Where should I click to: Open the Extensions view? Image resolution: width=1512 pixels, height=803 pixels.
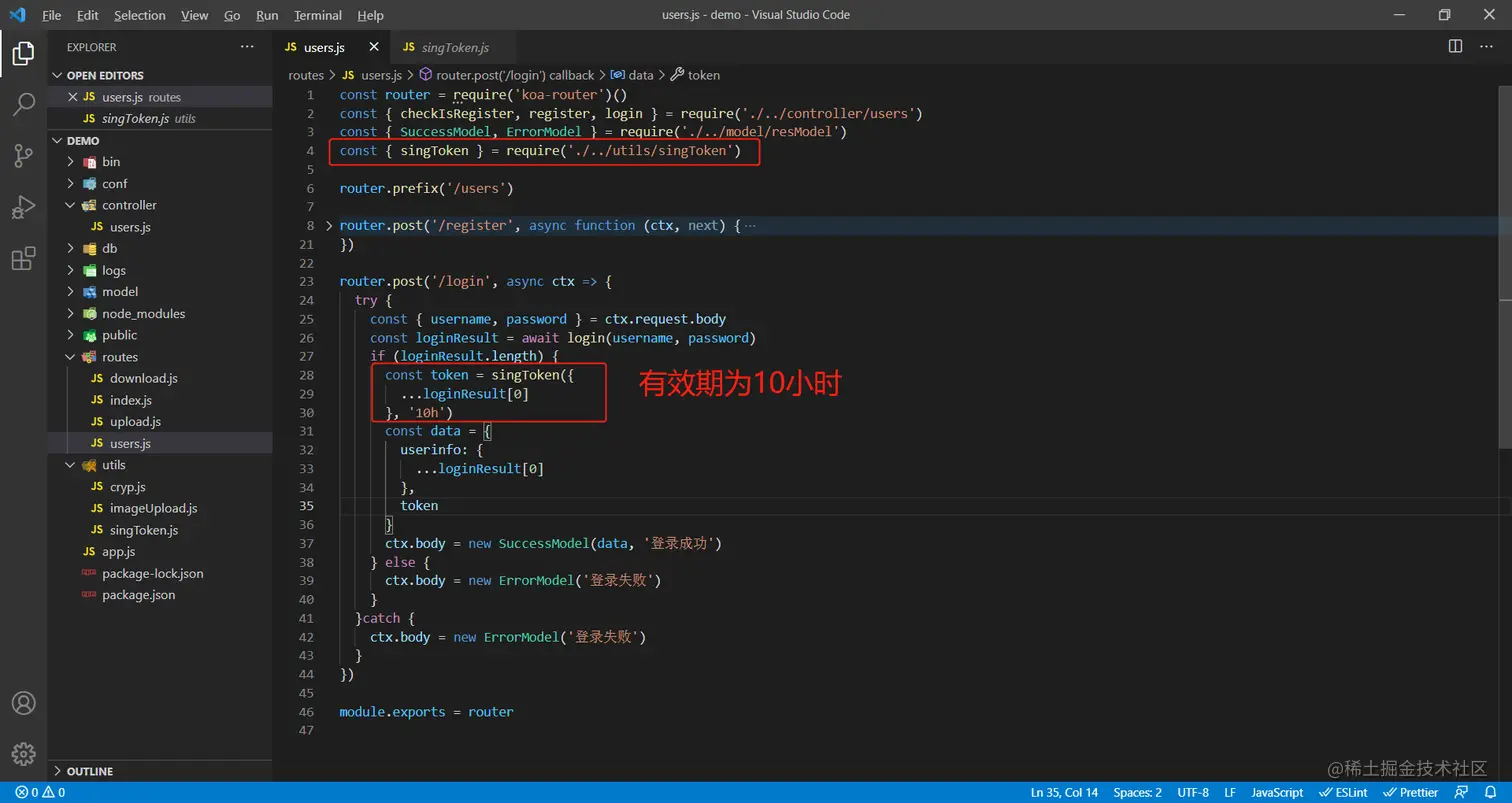point(23,260)
